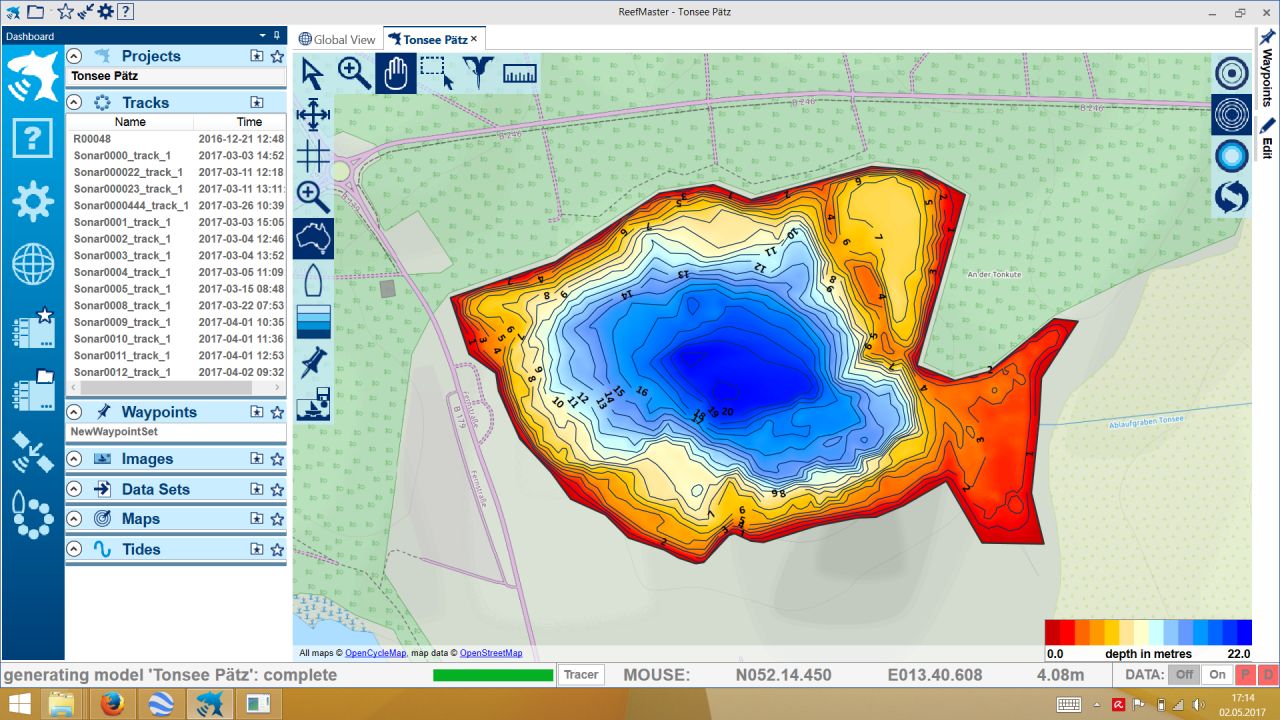Expand the Images panel section
Screen dimensions: 1280x720
[74, 459]
